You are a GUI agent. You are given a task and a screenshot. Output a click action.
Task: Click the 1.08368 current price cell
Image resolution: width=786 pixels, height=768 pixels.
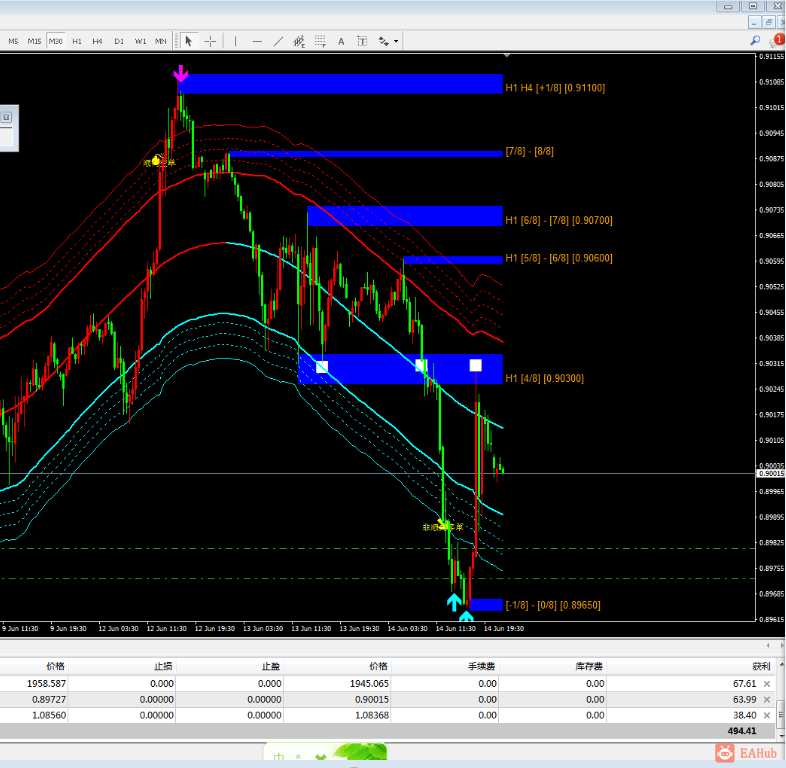point(371,715)
